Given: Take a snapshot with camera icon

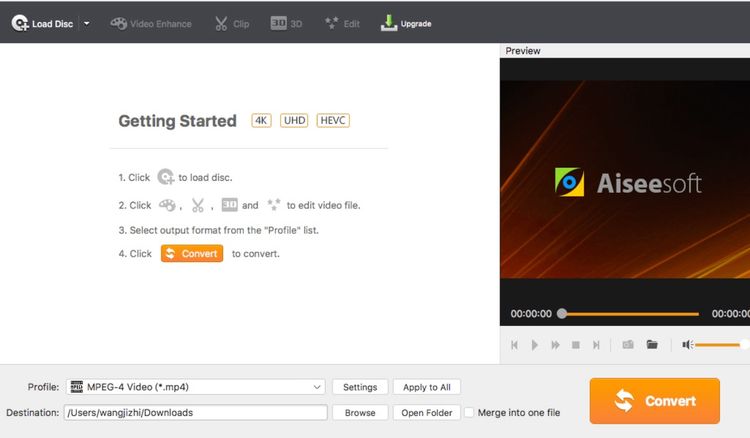Looking at the screenshot, I should (x=628, y=345).
